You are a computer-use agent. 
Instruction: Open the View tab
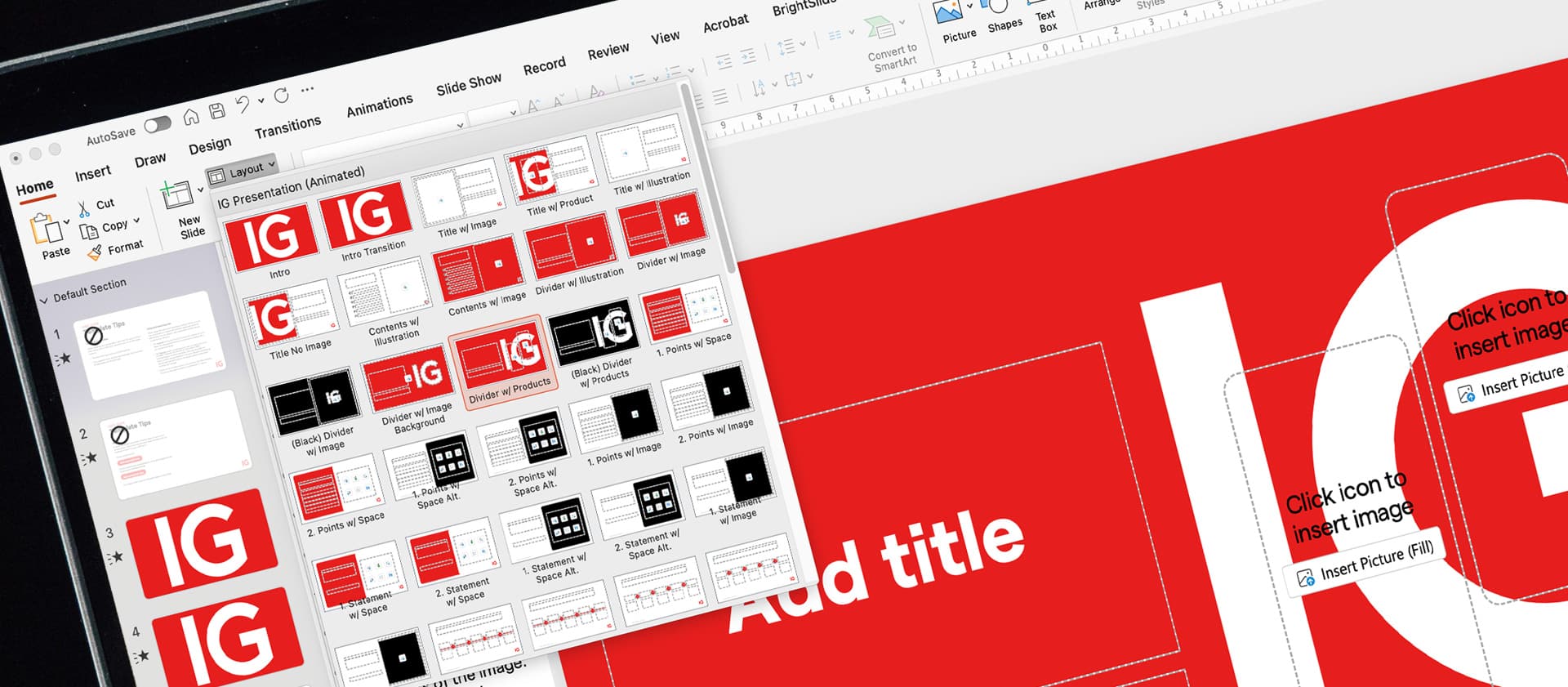point(665,38)
